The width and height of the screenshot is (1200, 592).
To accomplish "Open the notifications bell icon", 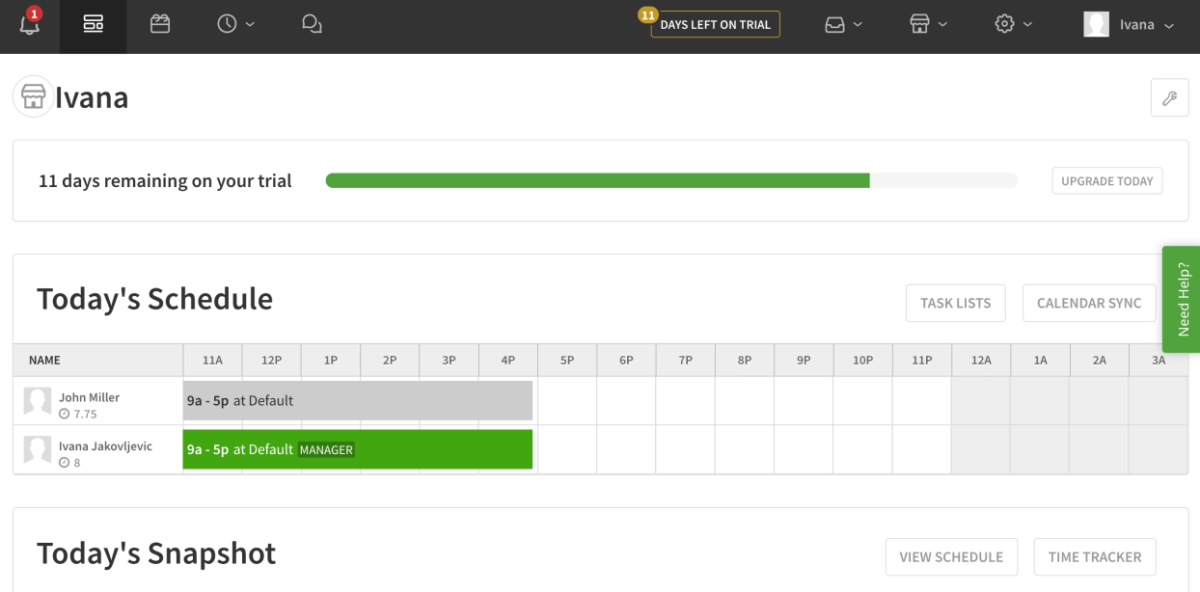I will pyautogui.click(x=29, y=24).
